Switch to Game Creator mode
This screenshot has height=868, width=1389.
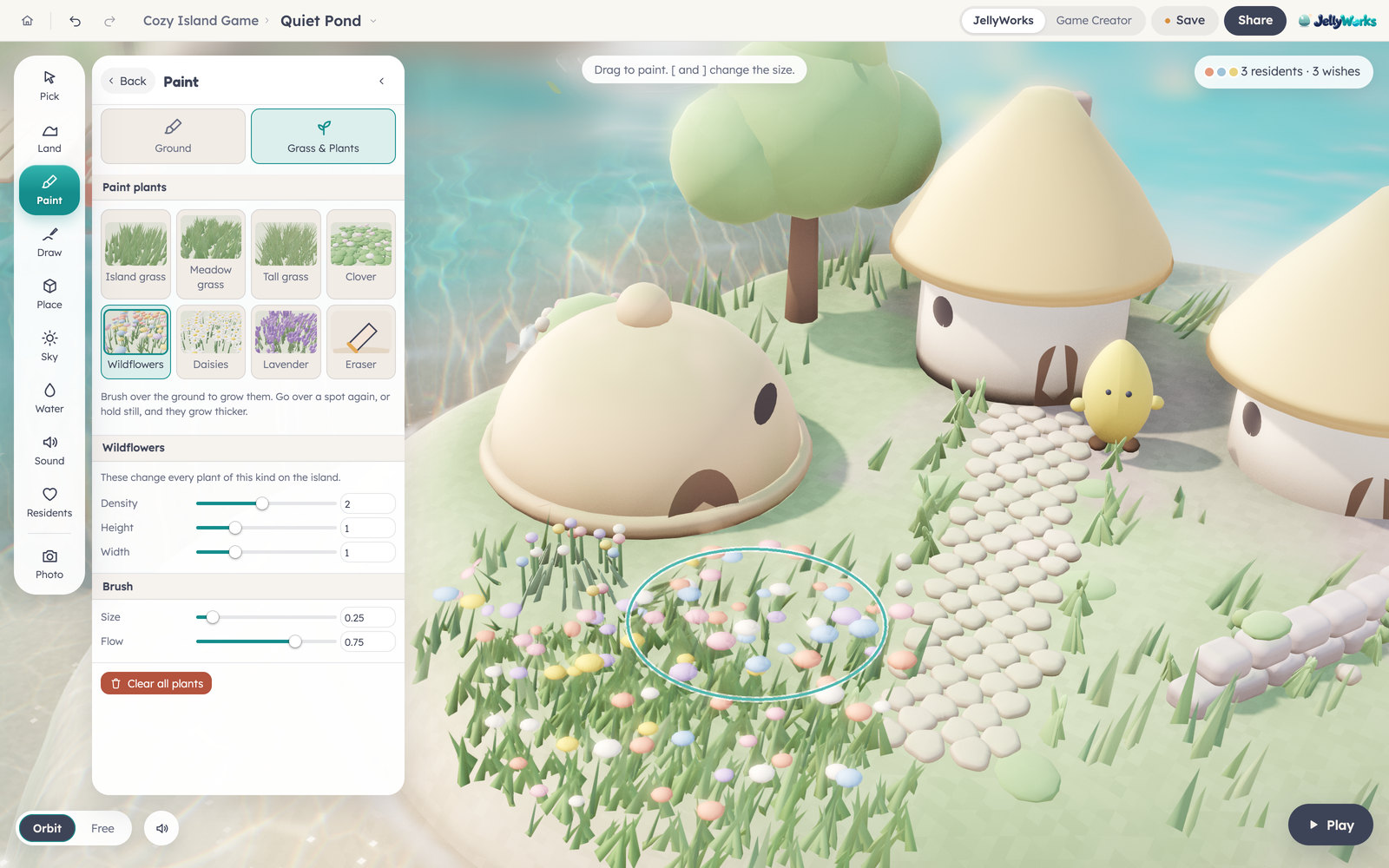click(x=1094, y=21)
